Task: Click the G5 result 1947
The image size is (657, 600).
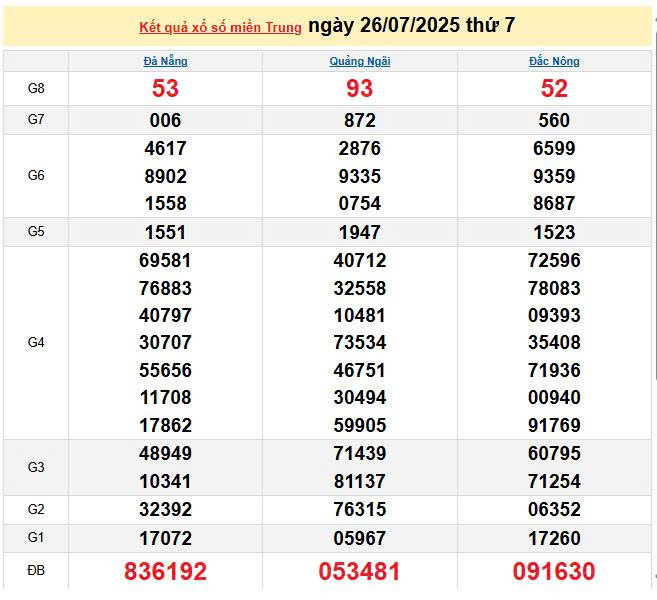Action: point(360,232)
